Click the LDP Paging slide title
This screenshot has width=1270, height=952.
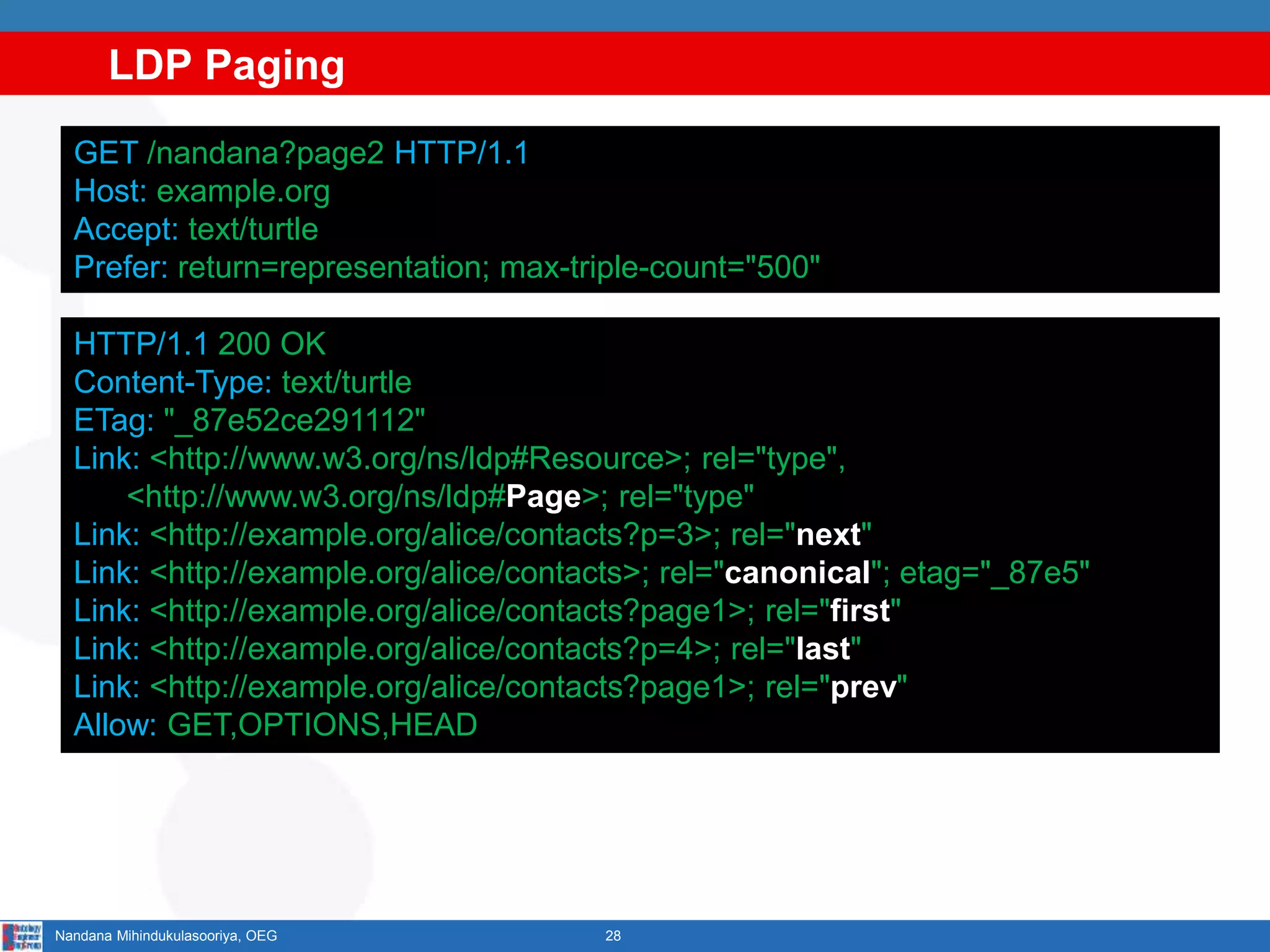[x=226, y=64]
